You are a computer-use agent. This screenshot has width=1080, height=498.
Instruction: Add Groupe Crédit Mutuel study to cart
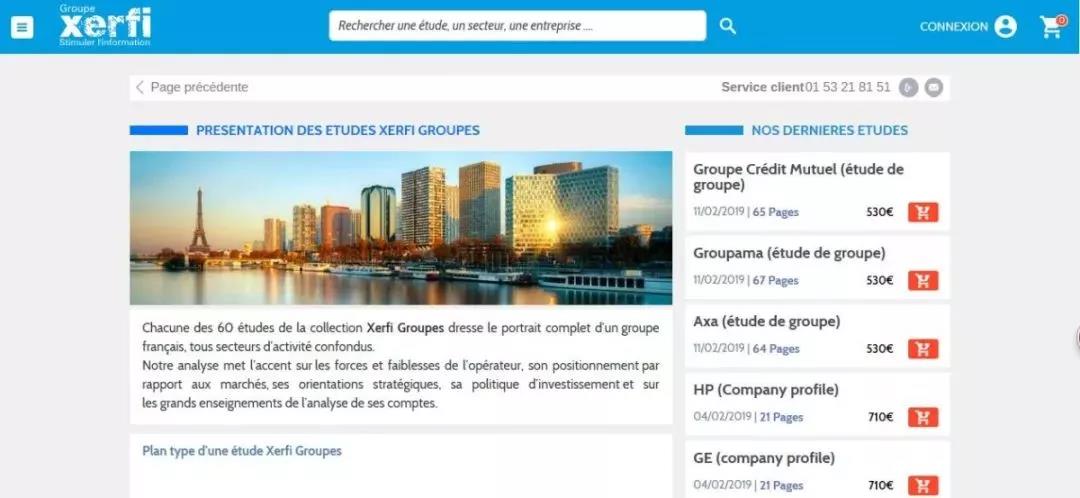pos(923,212)
